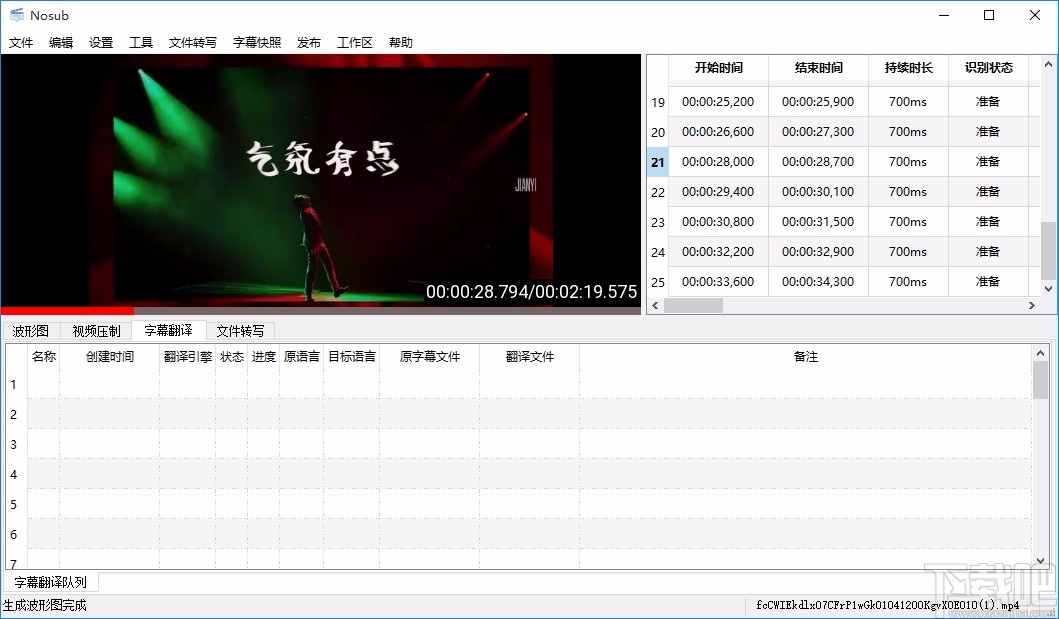Screen dimensions: 1059x619
Task: Open the 工具 menu
Action: point(140,43)
